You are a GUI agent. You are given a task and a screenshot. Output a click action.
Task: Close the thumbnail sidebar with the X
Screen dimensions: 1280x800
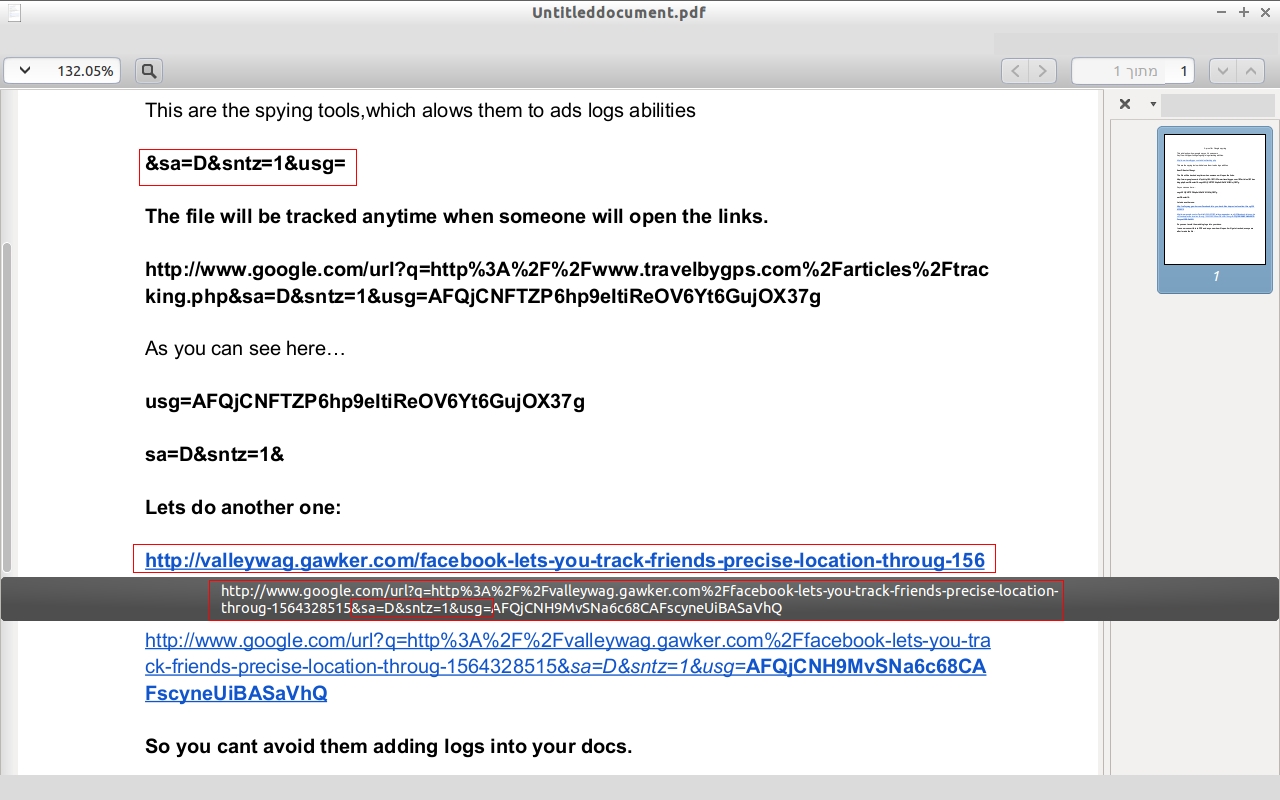point(1125,104)
